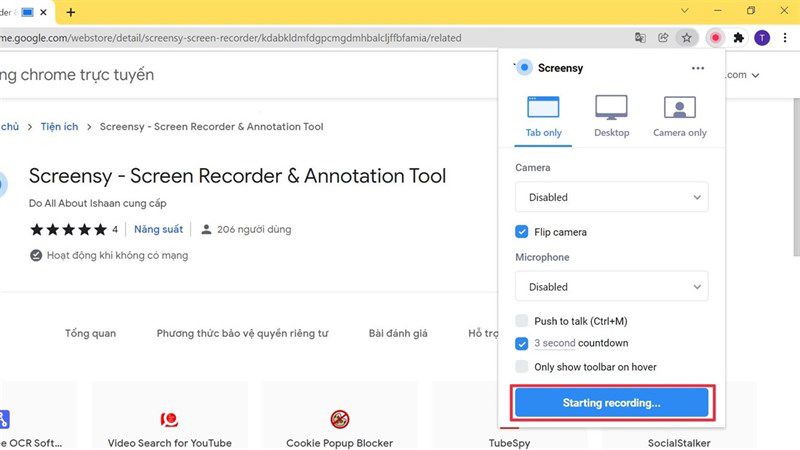Click the five-star rating
This screenshot has width=800, height=450.
[x=68, y=230]
